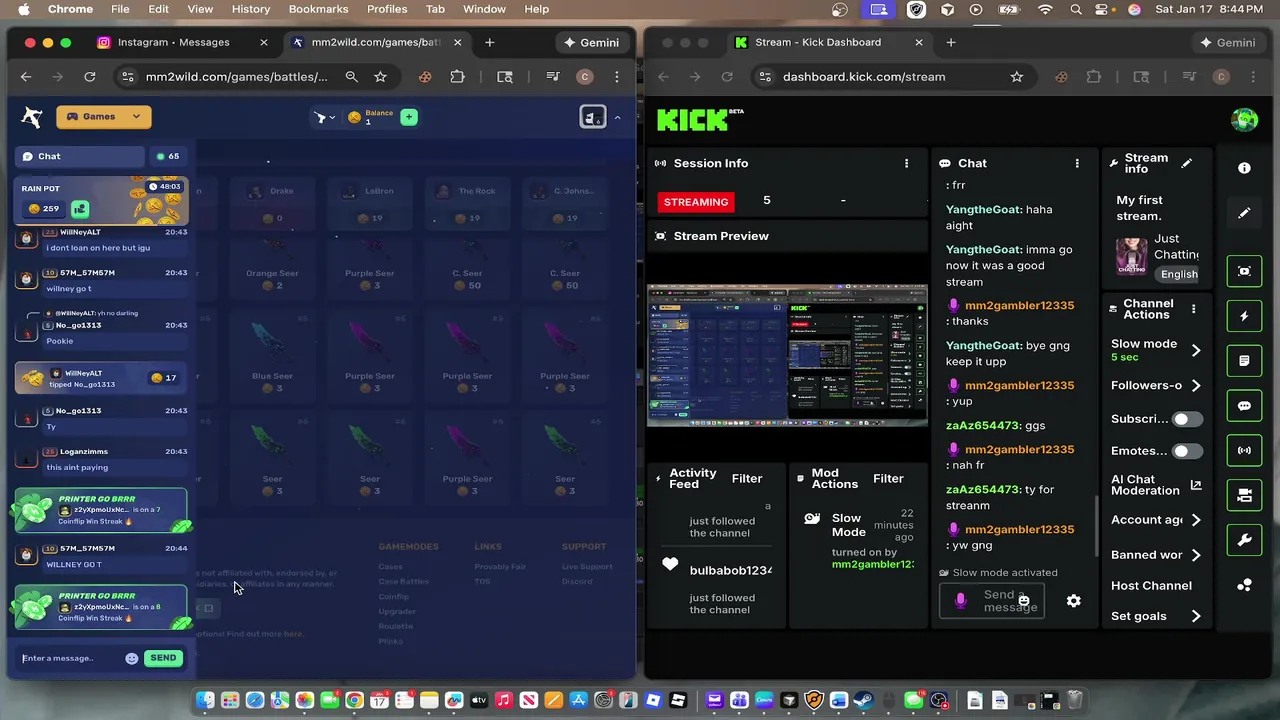Screen dimensions: 1280x720
Task: Click the English language tag in Stream info
Action: click(x=1179, y=274)
